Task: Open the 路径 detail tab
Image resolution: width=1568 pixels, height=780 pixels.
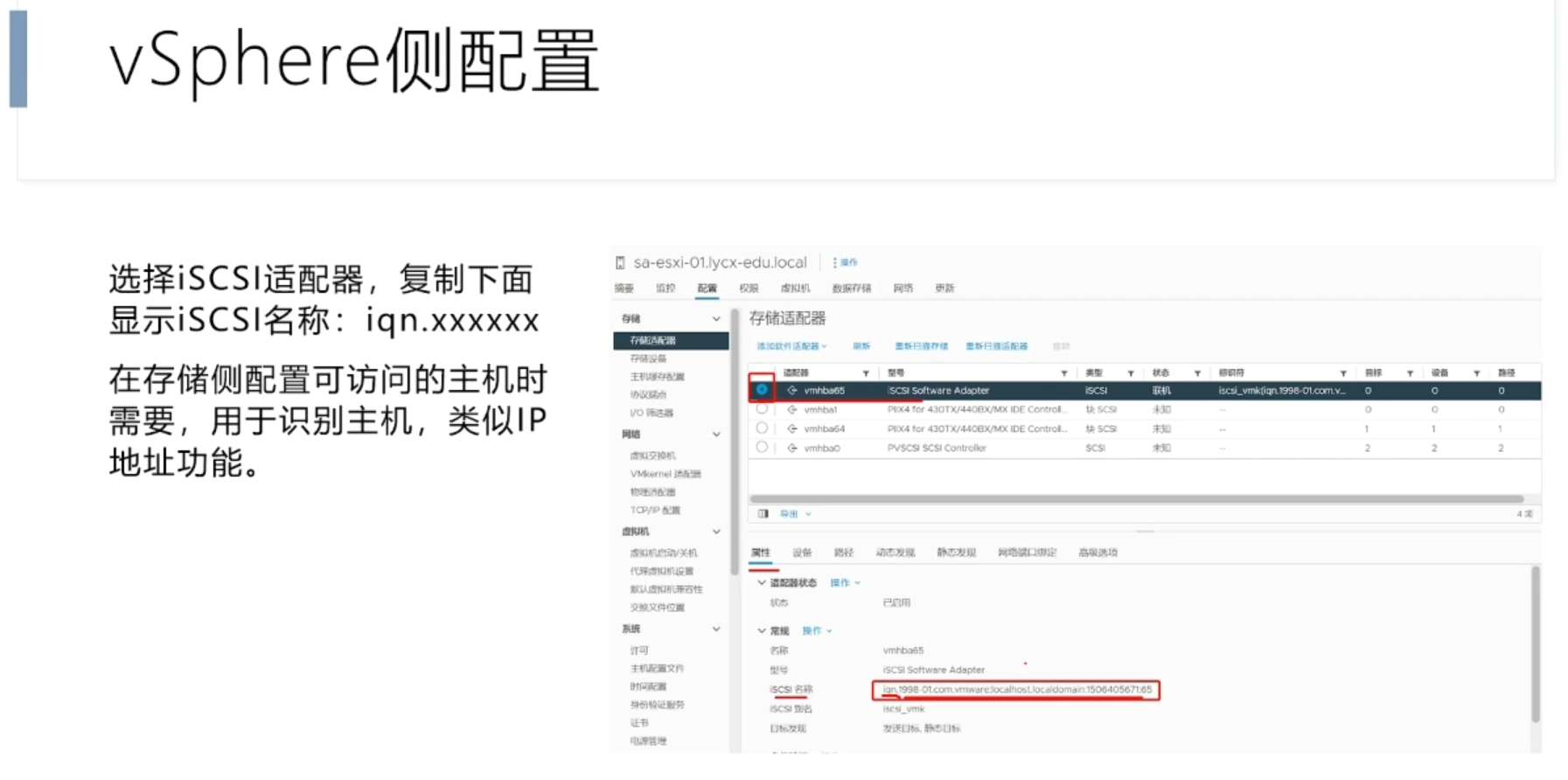Action: tap(844, 553)
